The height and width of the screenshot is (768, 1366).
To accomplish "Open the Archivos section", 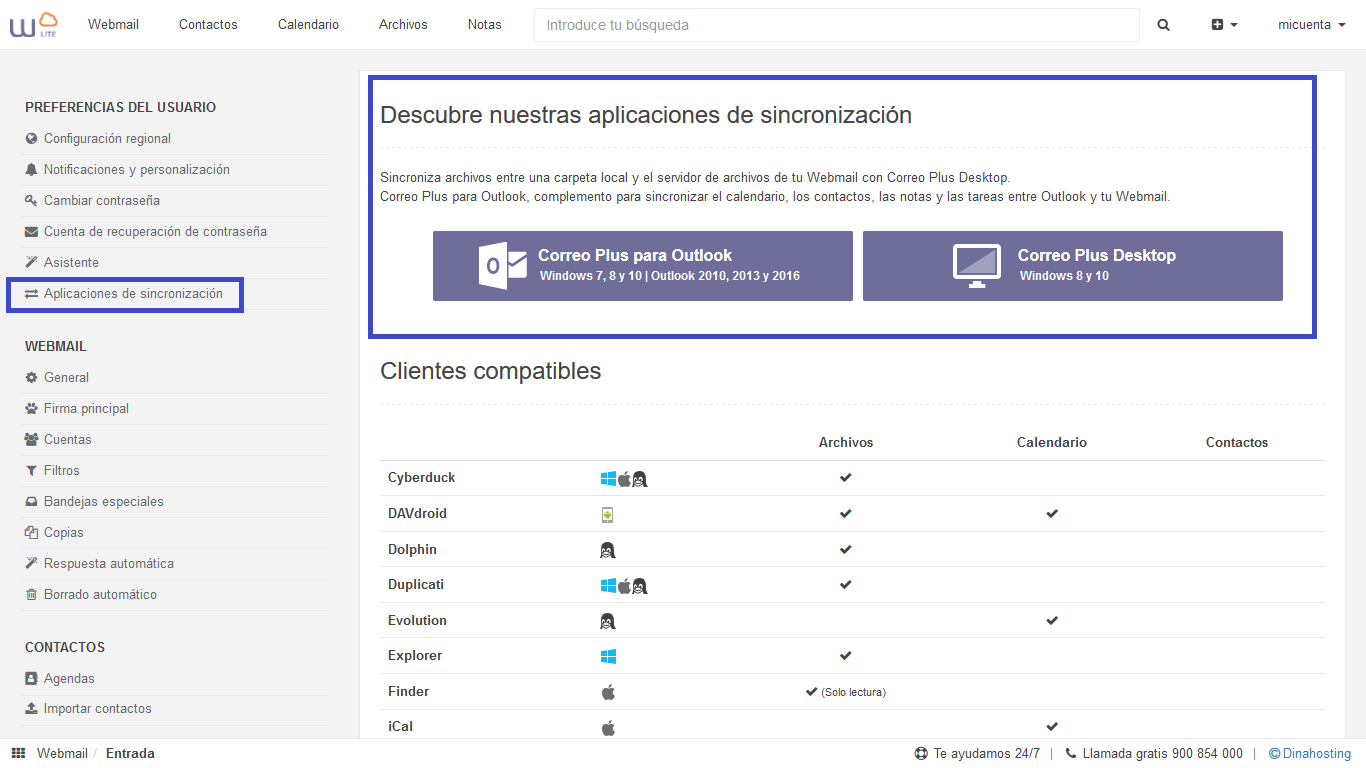I will (x=403, y=25).
